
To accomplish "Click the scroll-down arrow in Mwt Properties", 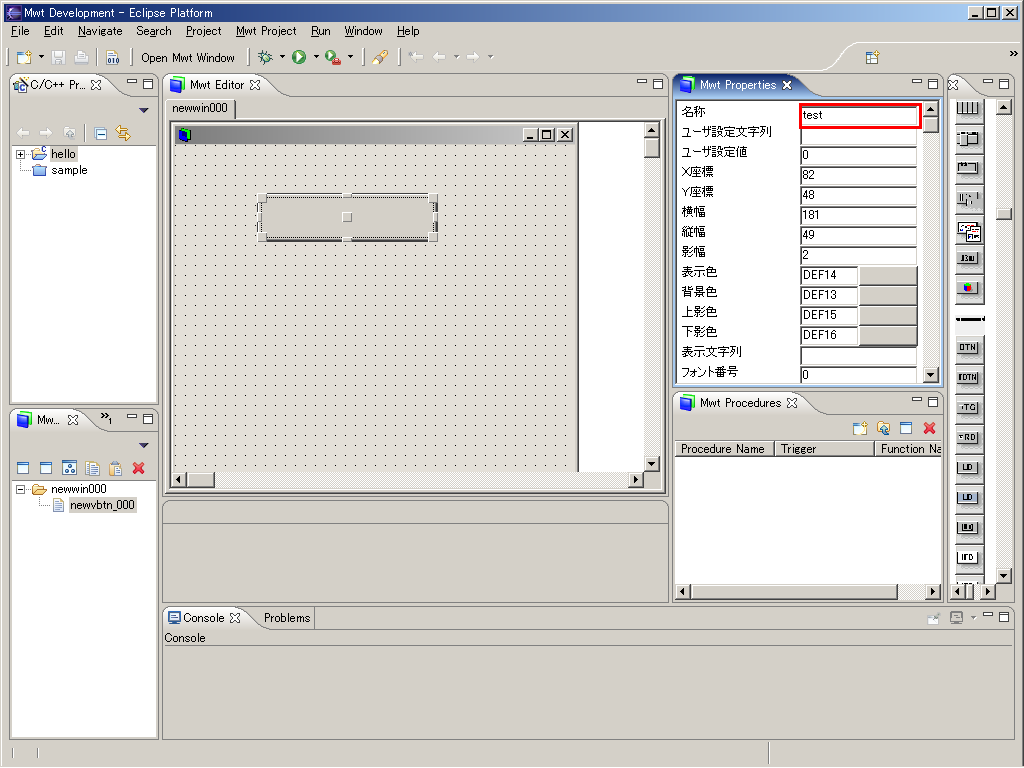I will 931,375.
